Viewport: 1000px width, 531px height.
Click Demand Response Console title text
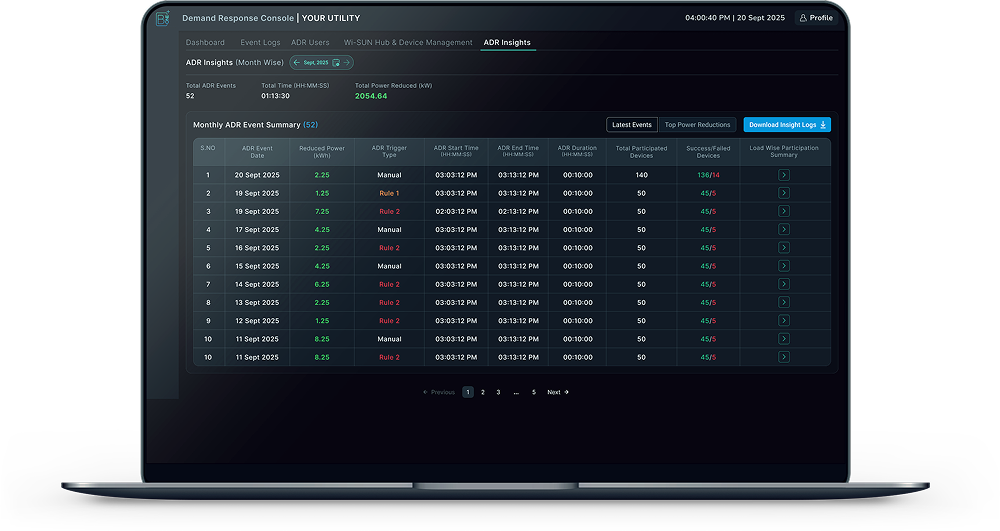point(238,18)
